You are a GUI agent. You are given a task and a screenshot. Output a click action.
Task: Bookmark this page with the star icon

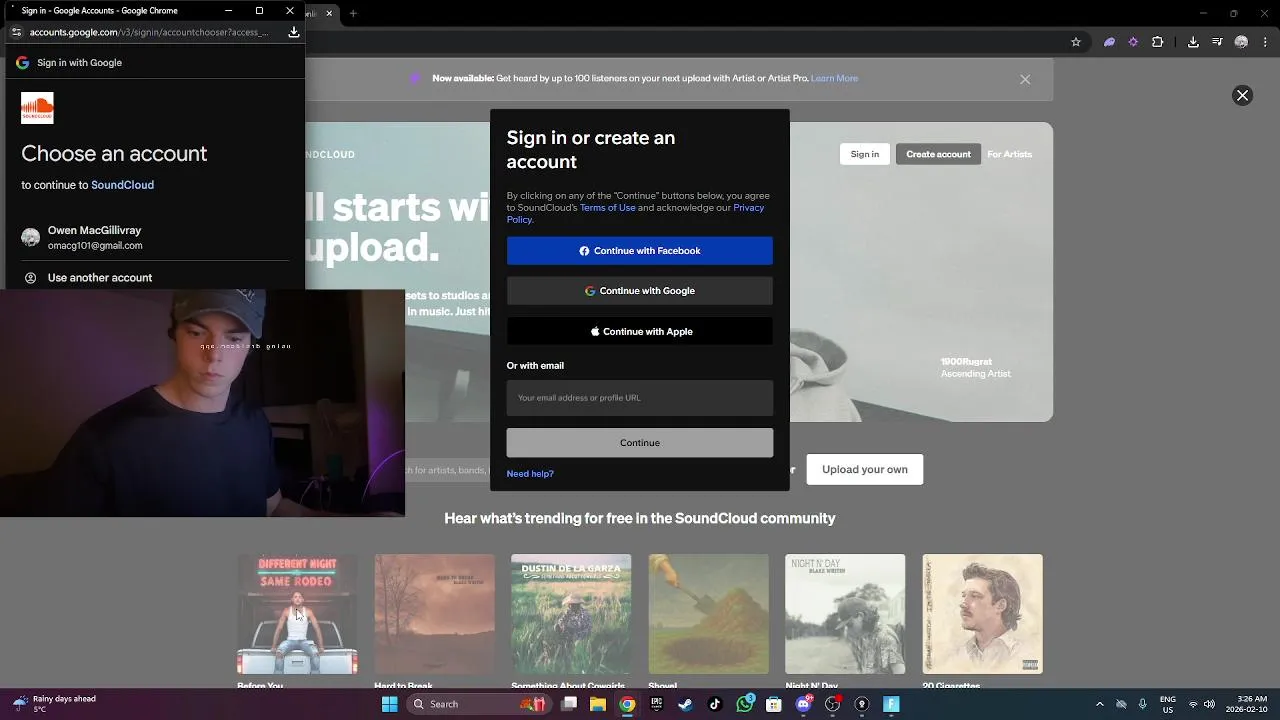point(1076,42)
